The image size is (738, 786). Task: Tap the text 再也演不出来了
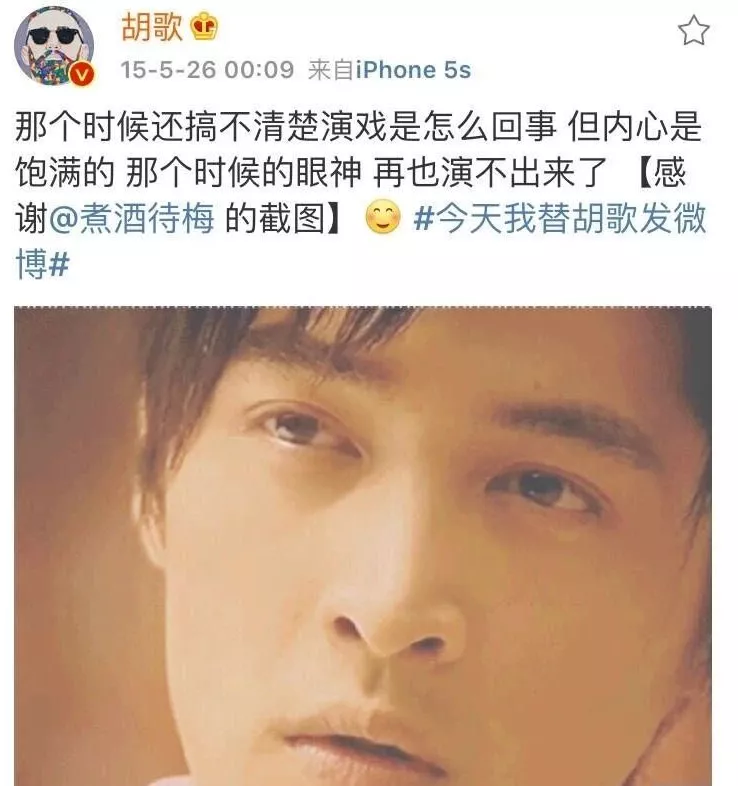point(490,173)
